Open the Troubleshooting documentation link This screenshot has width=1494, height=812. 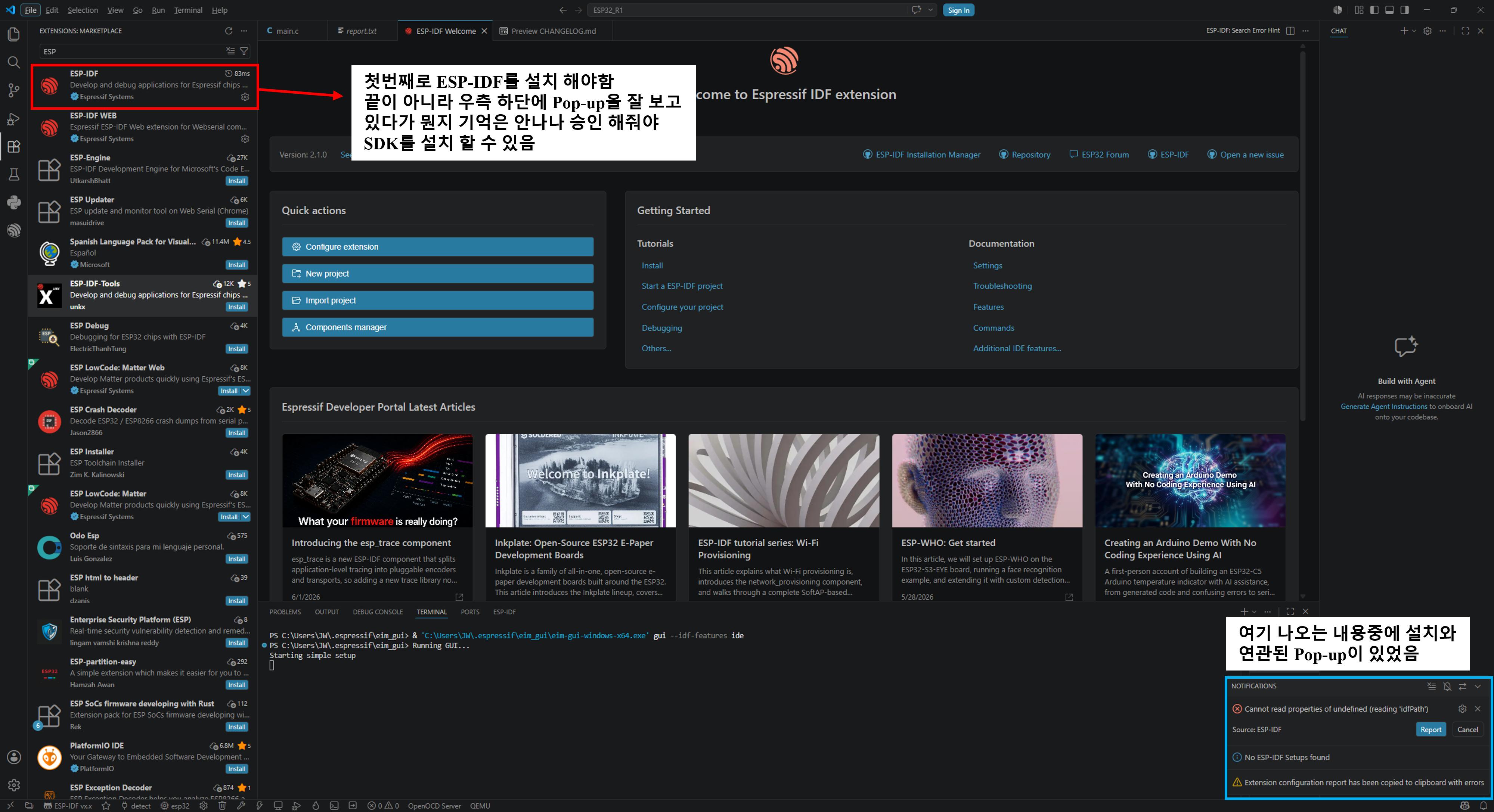pyautogui.click(x=1002, y=286)
